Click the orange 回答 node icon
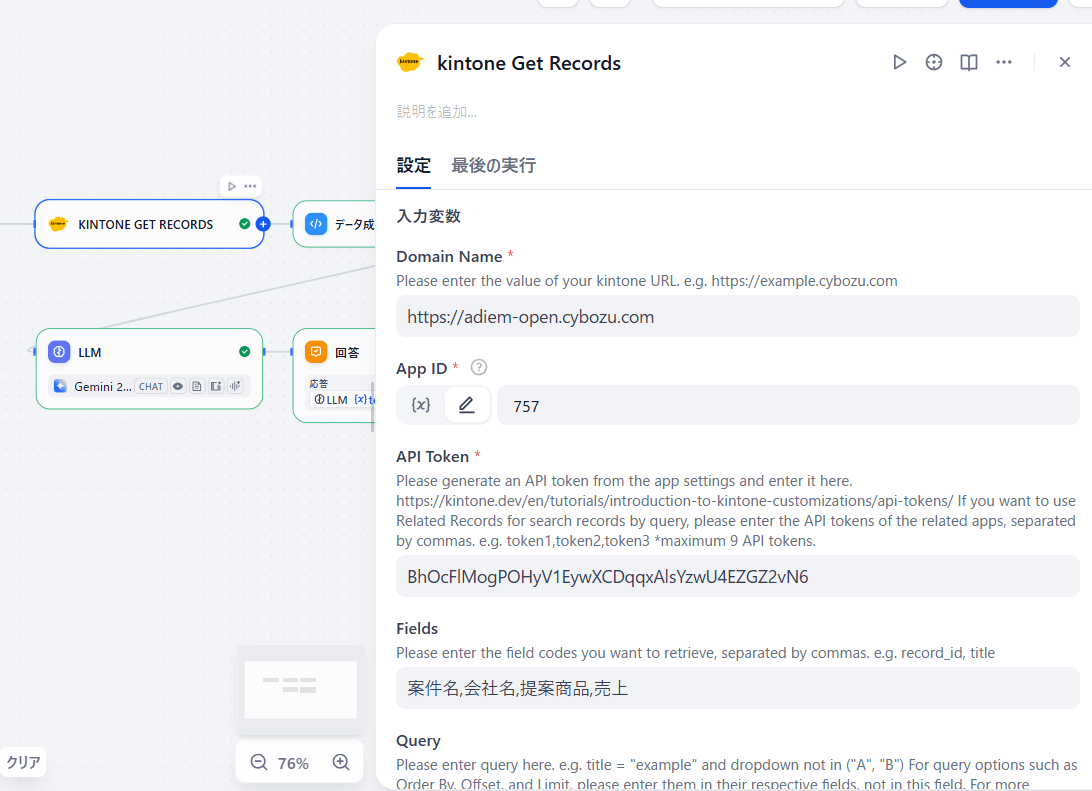Image resolution: width=1092 pixels, height=791 pixels. [x=316, y=352]
